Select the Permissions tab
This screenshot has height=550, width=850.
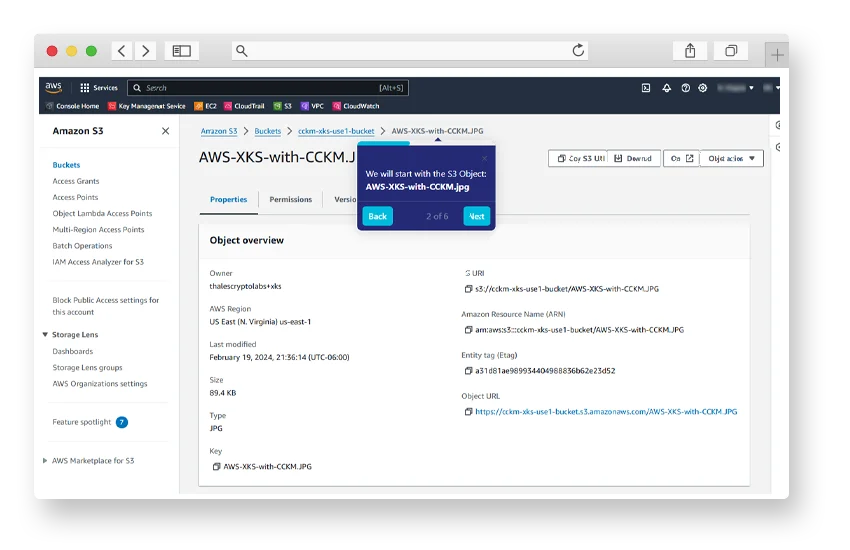291,199
